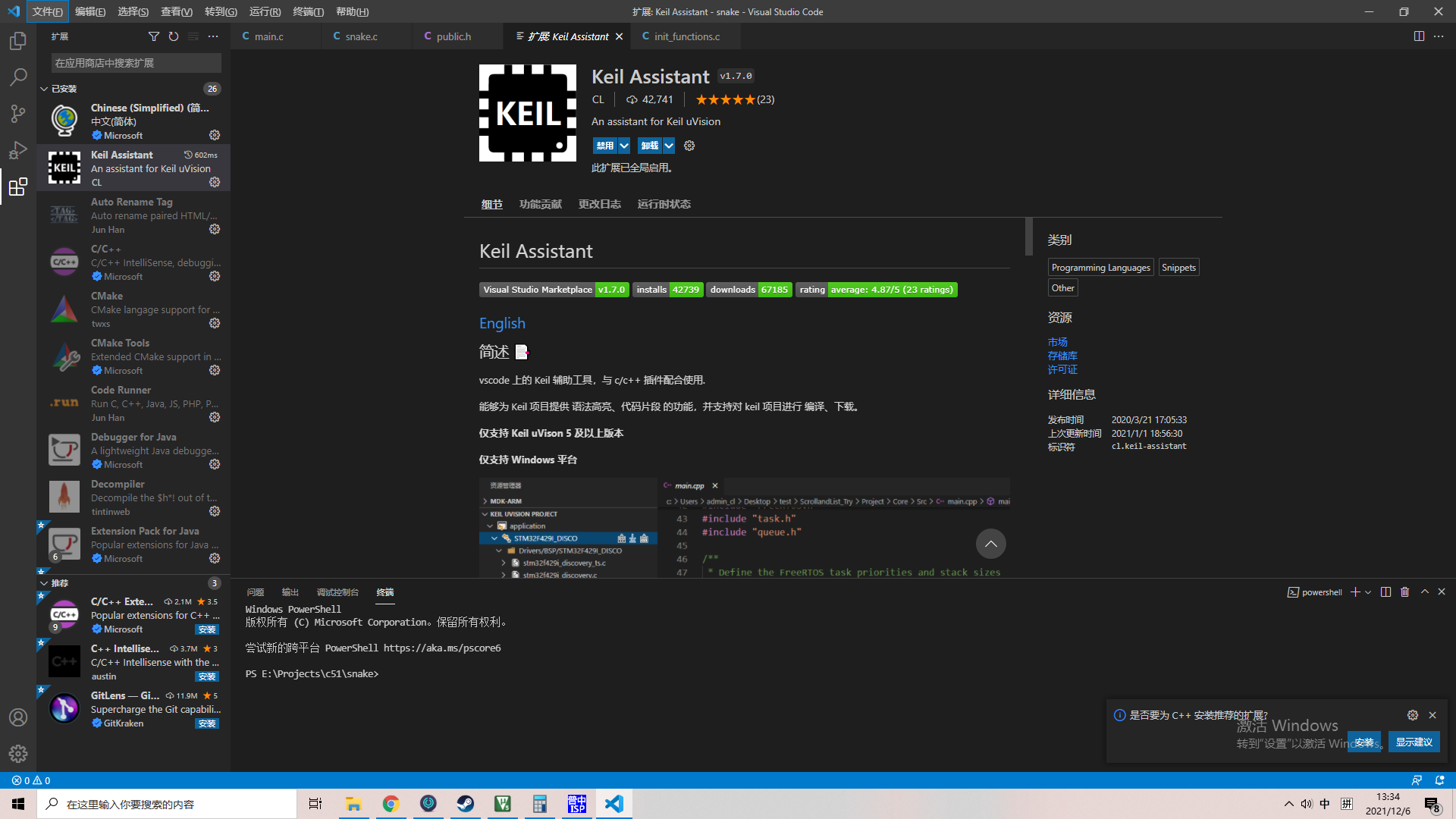Switch to the Problems panel tab

(256, 592)
